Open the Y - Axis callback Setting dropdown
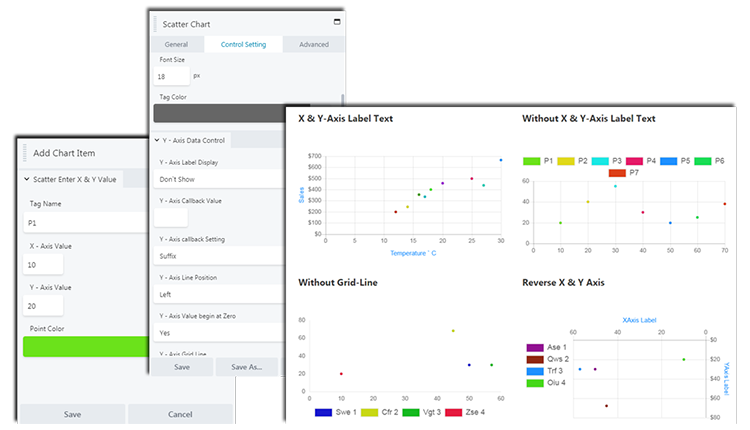 point(218,255)
